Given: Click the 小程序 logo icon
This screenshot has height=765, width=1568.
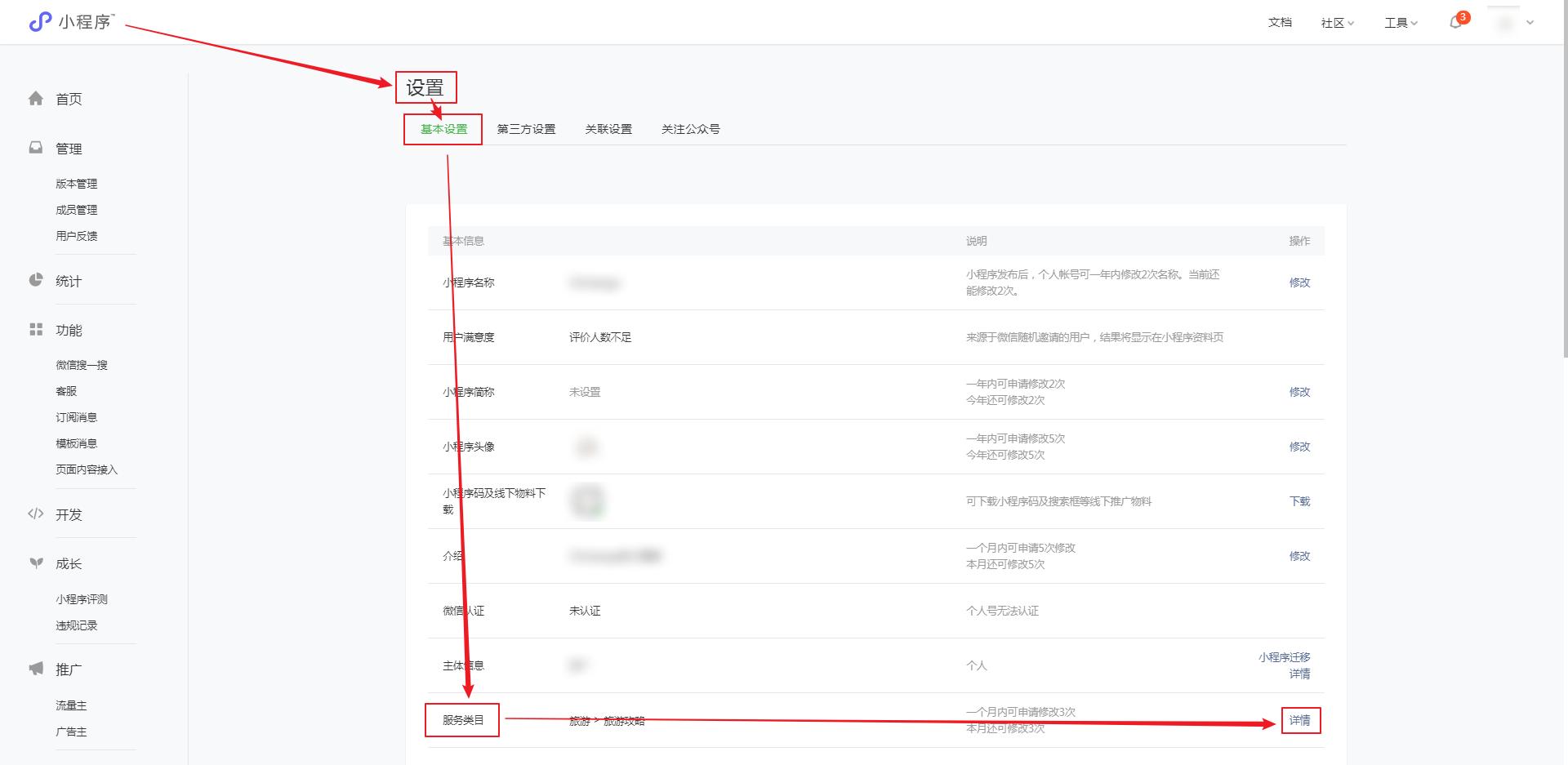Looking at the screenshot, I should [x=40, y=21].
